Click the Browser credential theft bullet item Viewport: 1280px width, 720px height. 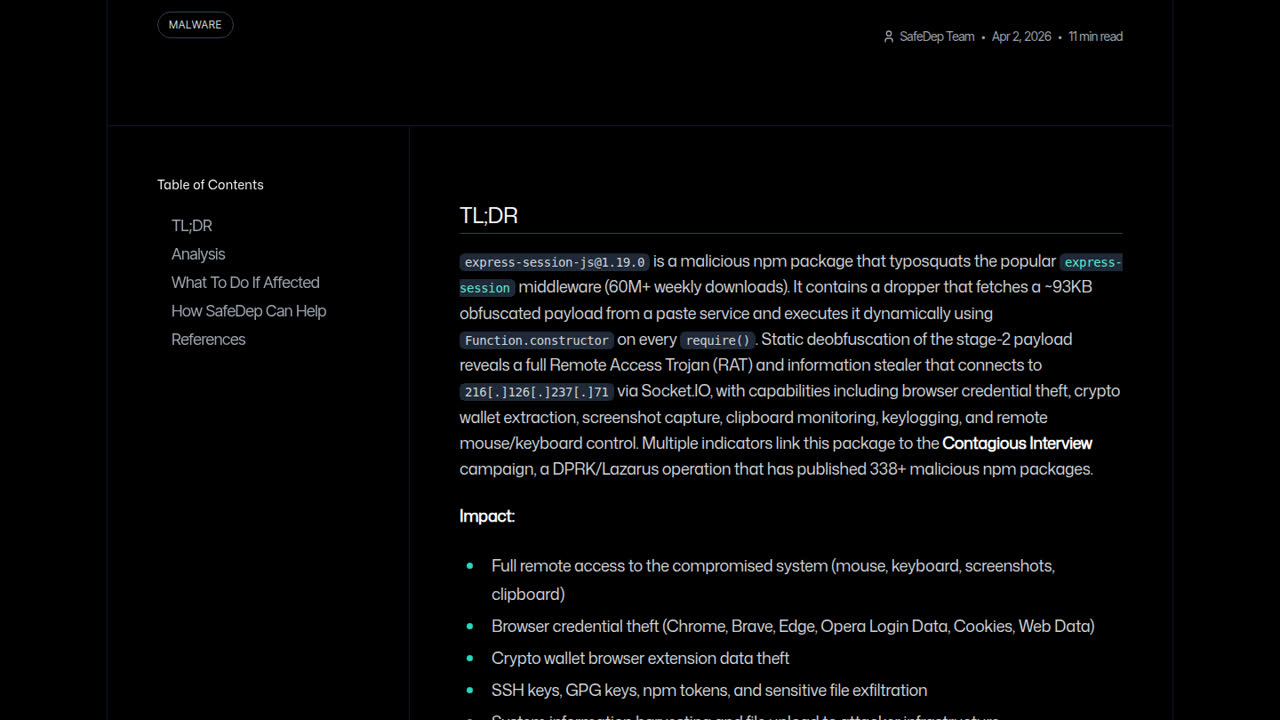793,626
